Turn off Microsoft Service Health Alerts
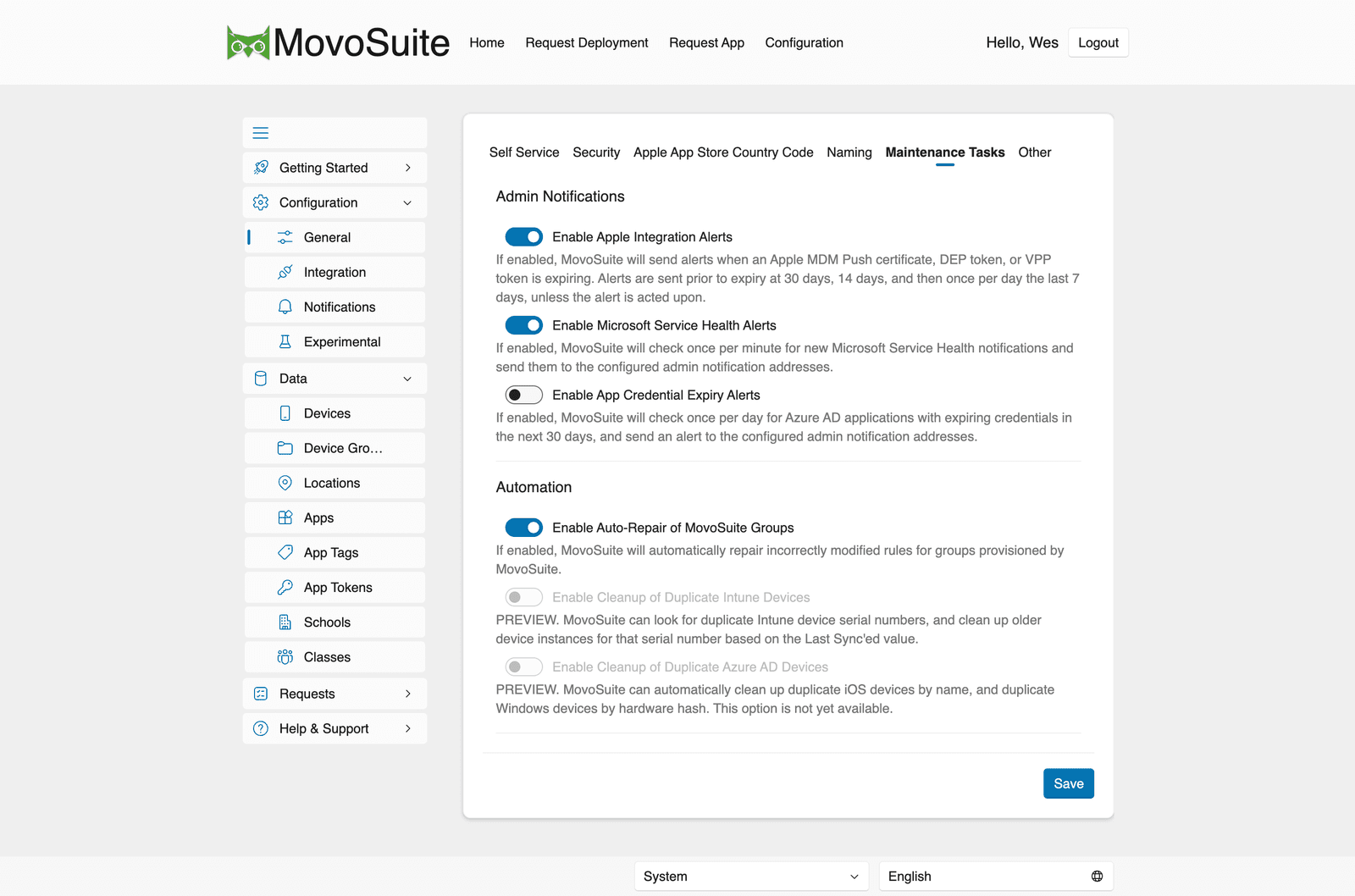This screenshot has width=1355, height=896. point(523,325)
